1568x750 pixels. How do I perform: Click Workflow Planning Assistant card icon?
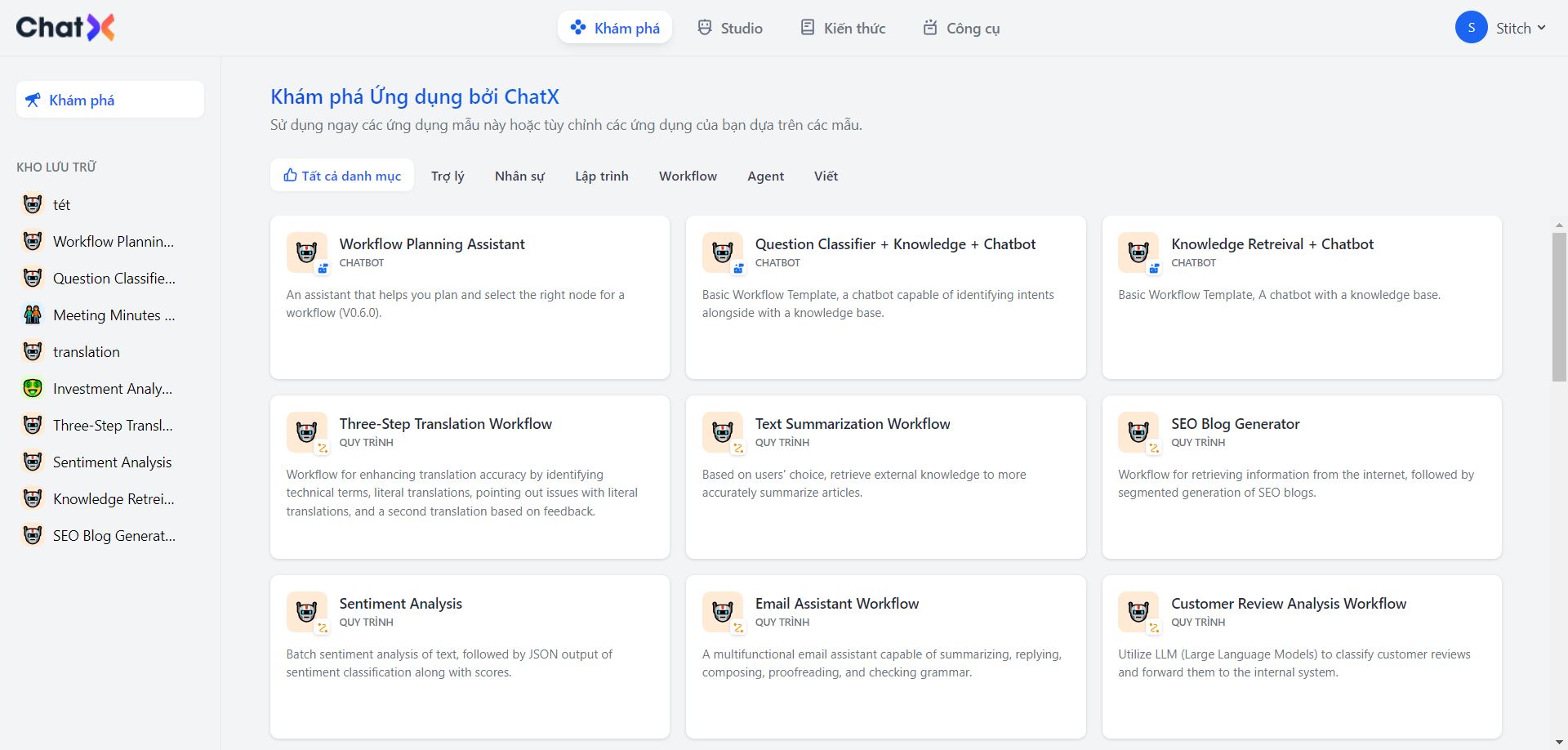[x=306, y=252]
